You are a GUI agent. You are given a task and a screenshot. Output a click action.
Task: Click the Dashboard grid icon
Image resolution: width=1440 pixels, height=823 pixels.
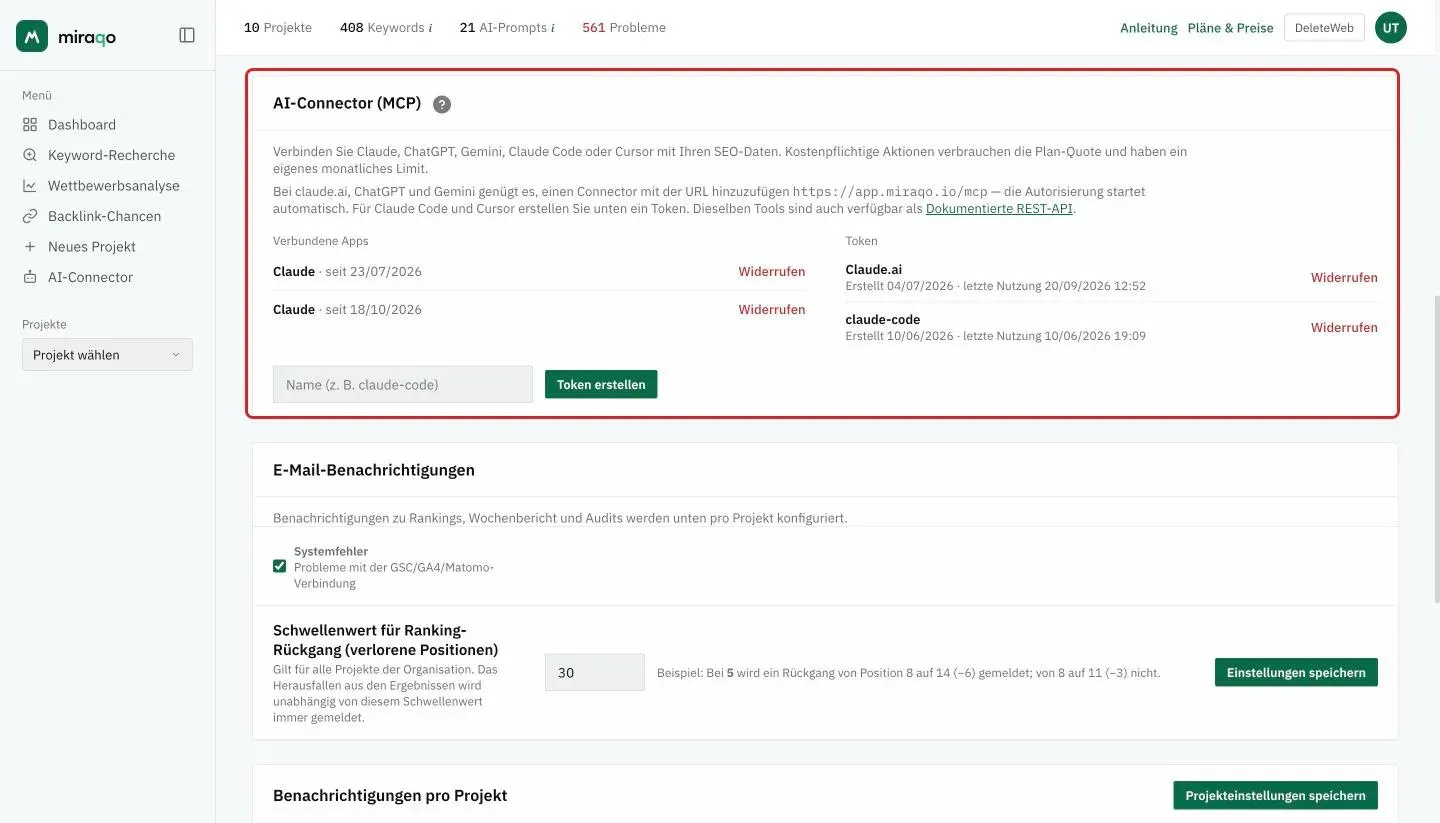[x=29, y=125]
